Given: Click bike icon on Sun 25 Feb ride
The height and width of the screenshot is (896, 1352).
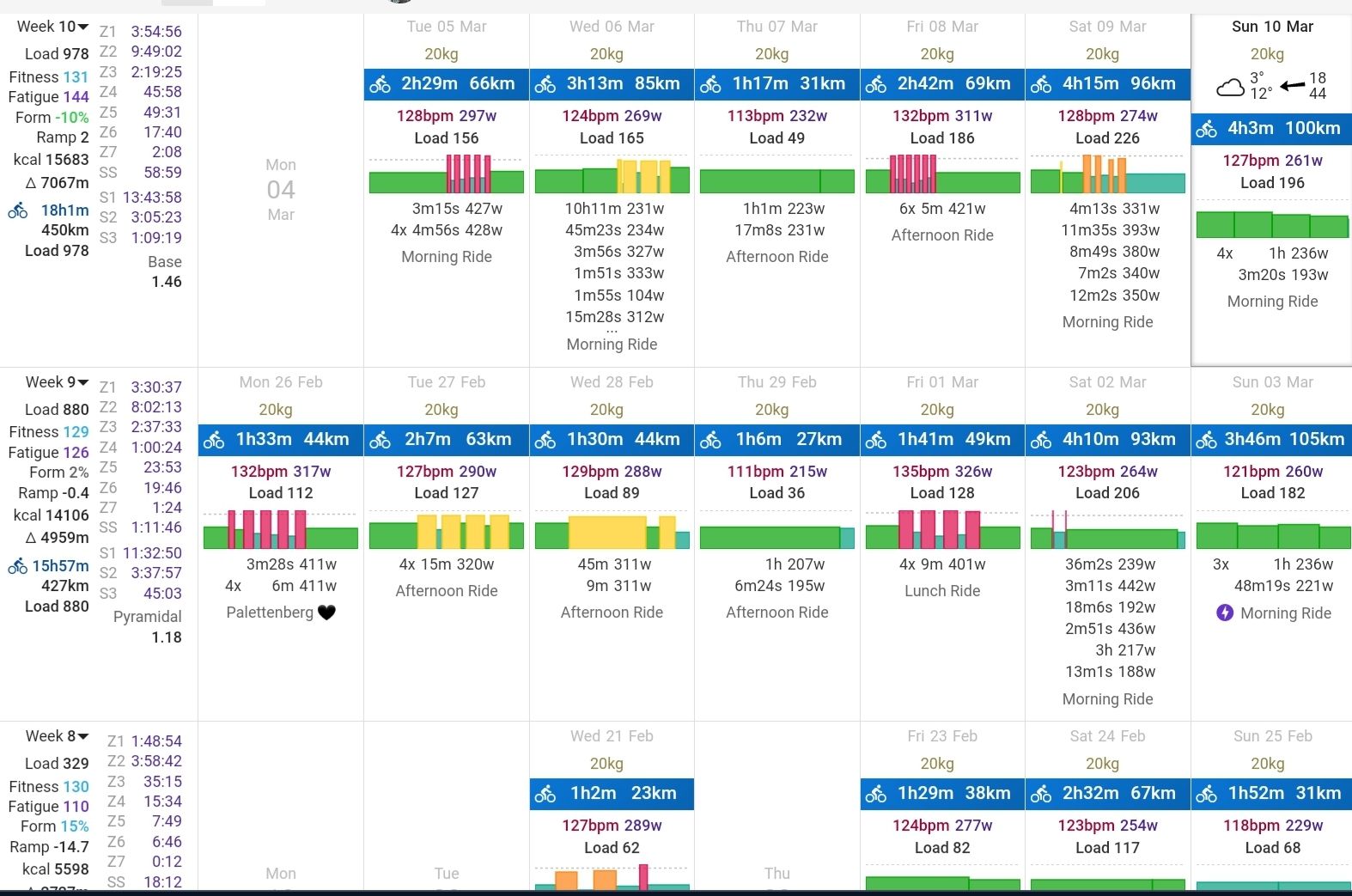Looking at the screenshot, I should (x=1207, y=795).
